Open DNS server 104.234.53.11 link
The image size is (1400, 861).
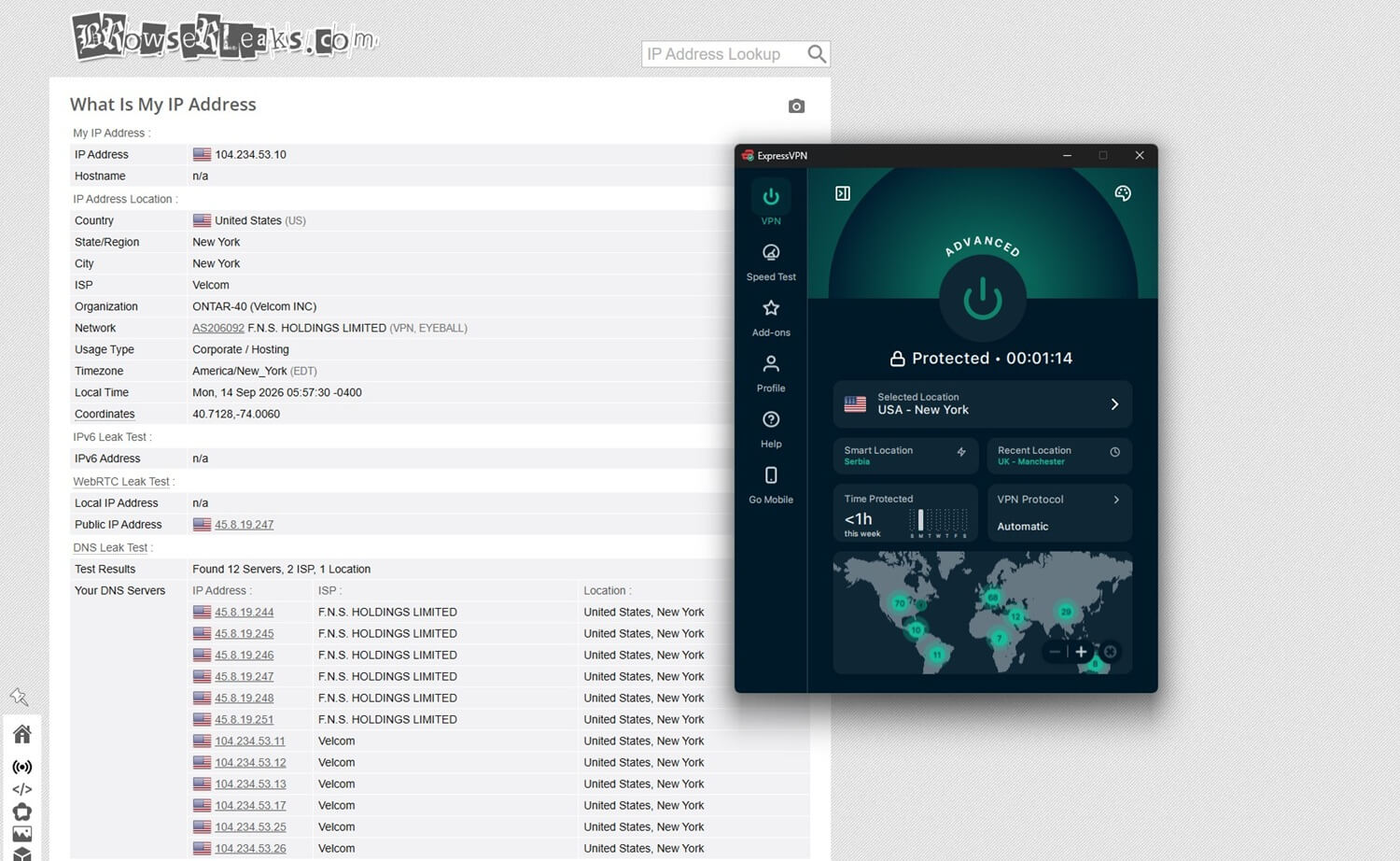pos(250,741)
